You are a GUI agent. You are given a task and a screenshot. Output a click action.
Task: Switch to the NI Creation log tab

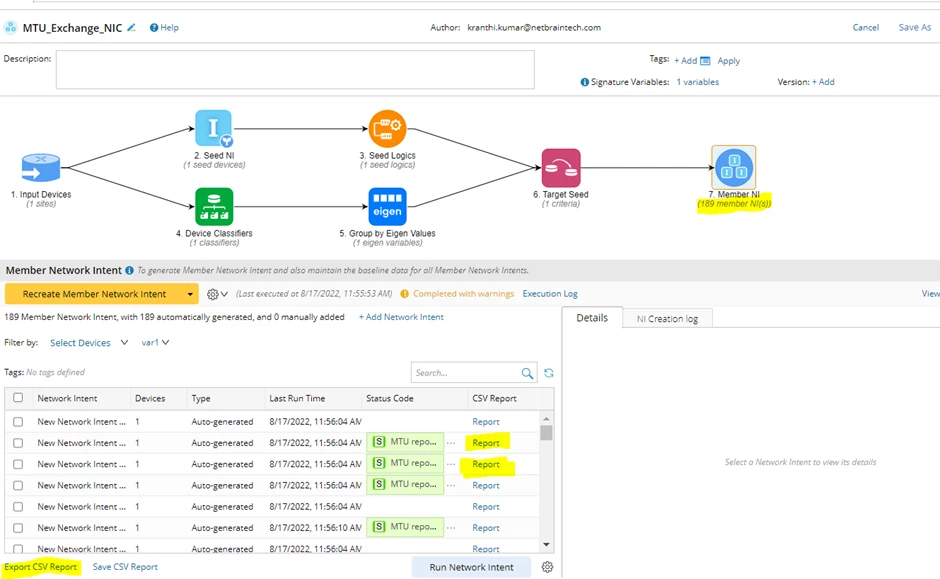click(667, 319)
